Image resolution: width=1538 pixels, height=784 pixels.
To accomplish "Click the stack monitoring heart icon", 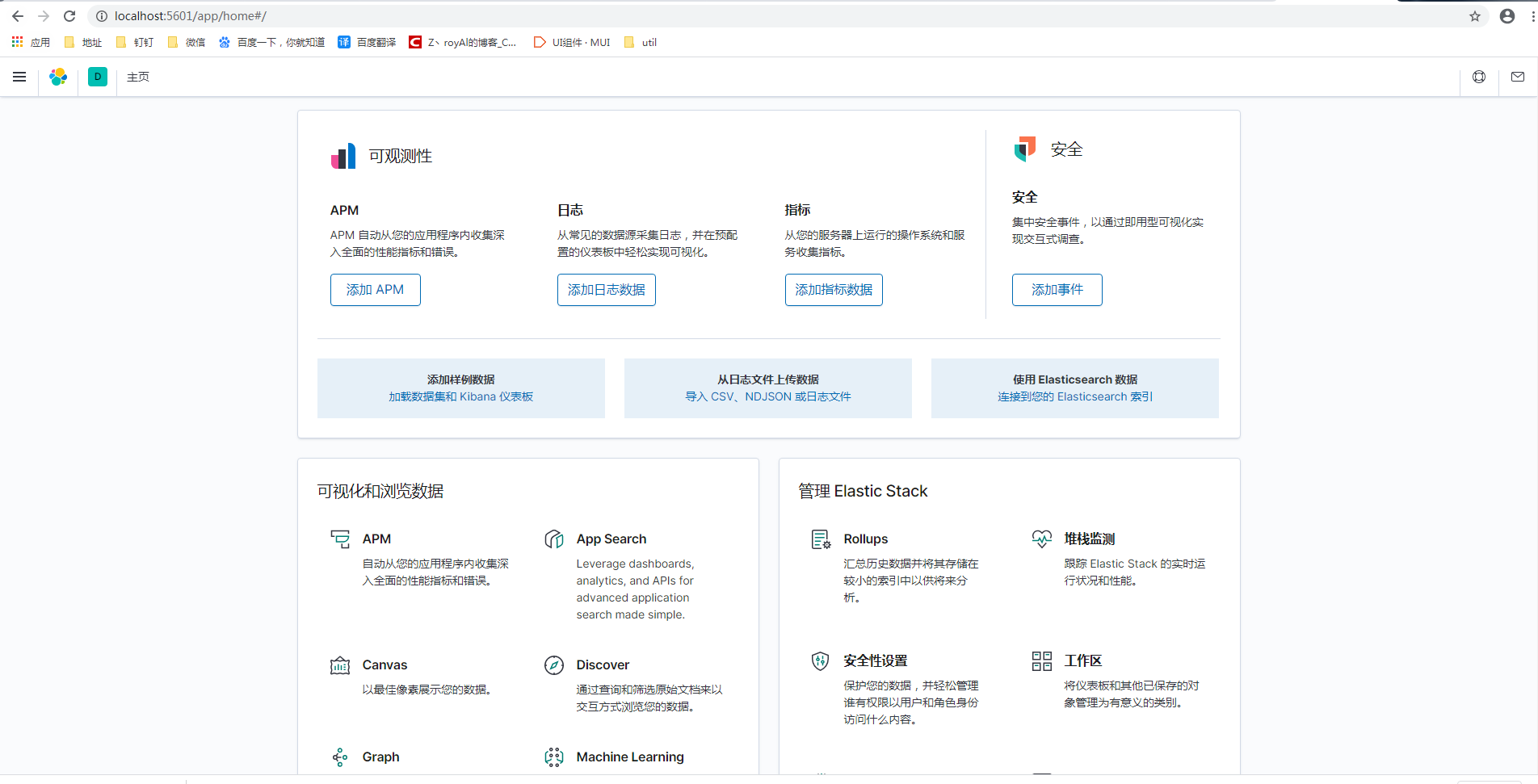I will point(1042,539).
